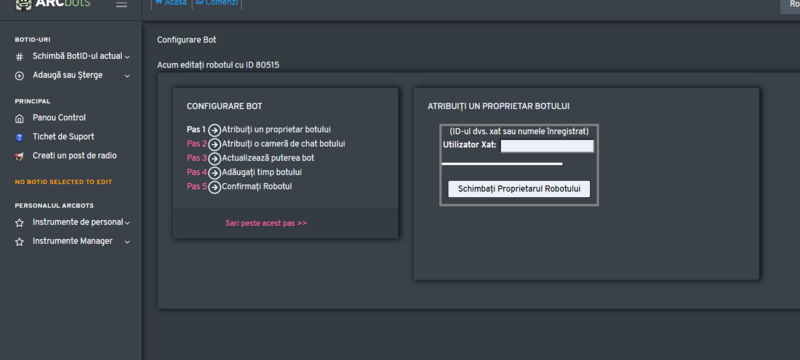Toggle the hamburger sidebar menu
Viewport: 800px width, 360px height.
coord(121,5)
